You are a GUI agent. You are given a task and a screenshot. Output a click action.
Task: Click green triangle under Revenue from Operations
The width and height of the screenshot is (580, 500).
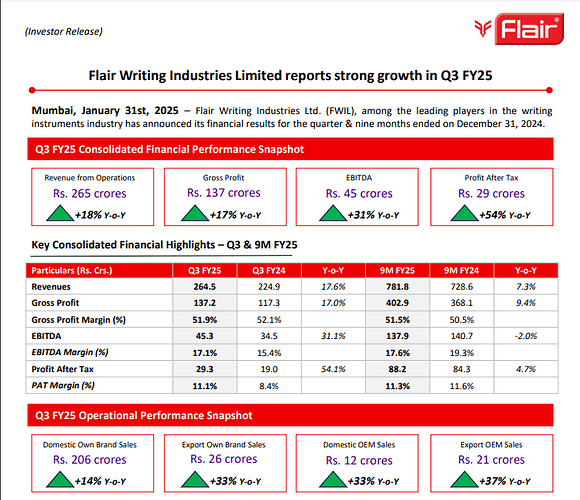pyautogui.click(x=60, y=213)
